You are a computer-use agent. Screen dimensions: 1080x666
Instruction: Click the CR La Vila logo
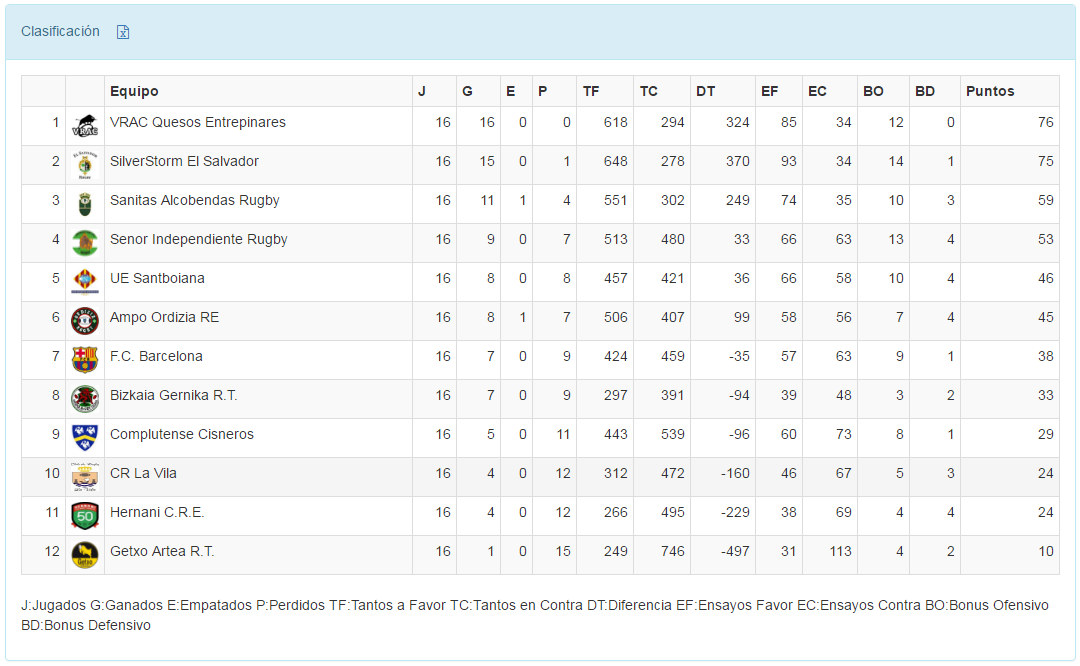pos(85,477)
